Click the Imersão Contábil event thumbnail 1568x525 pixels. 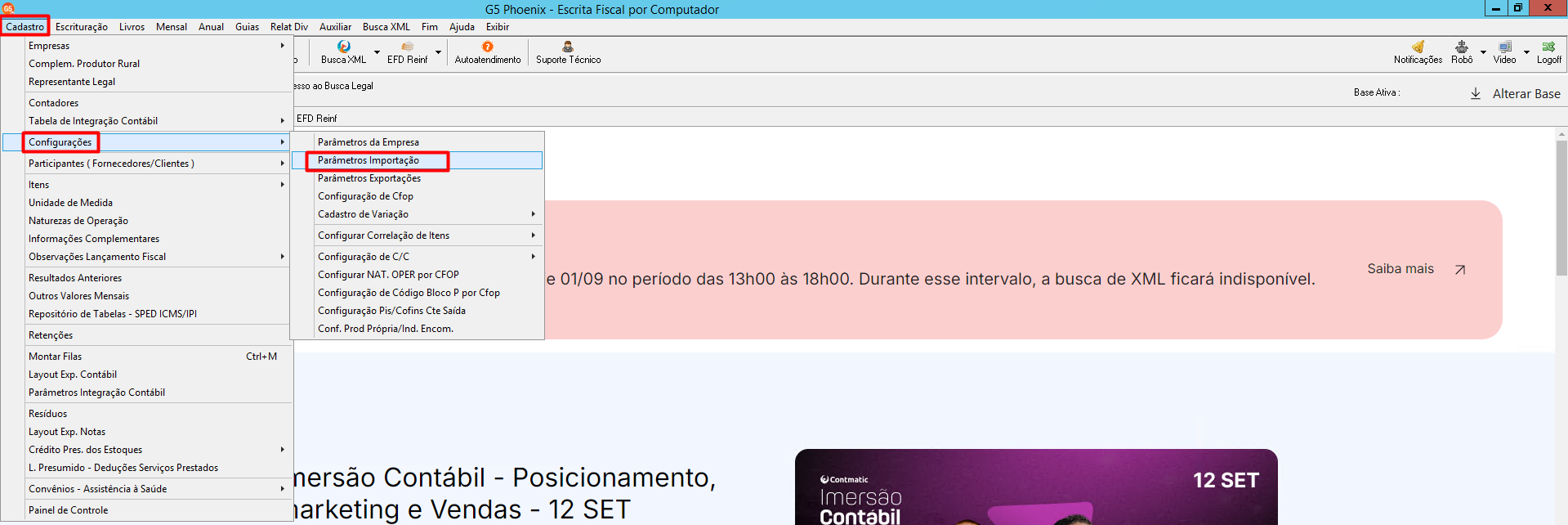1036,487
